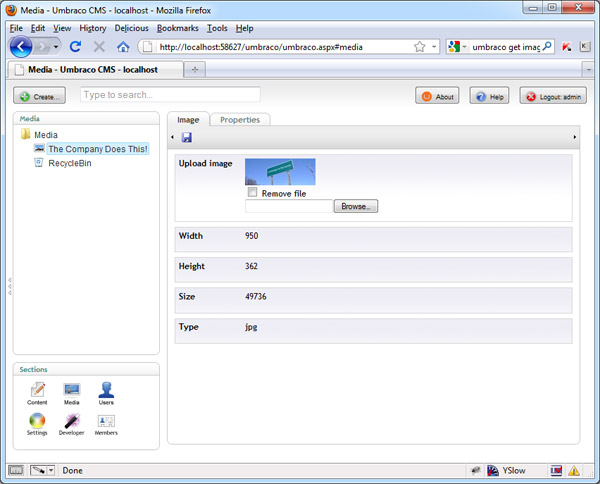Toggle the Remove file checkbox

(x=252, y=192)
